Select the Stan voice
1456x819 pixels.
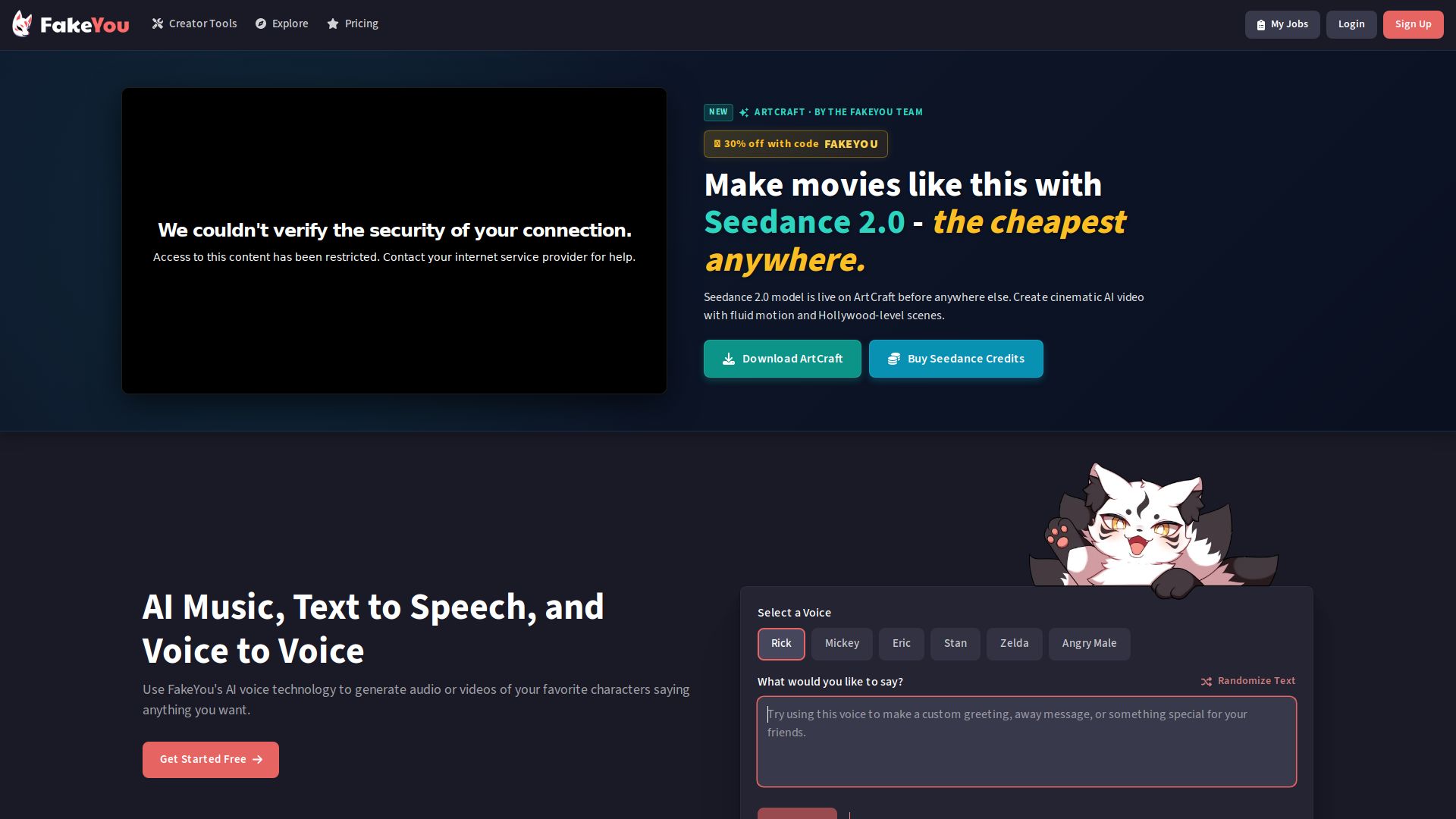955,644
